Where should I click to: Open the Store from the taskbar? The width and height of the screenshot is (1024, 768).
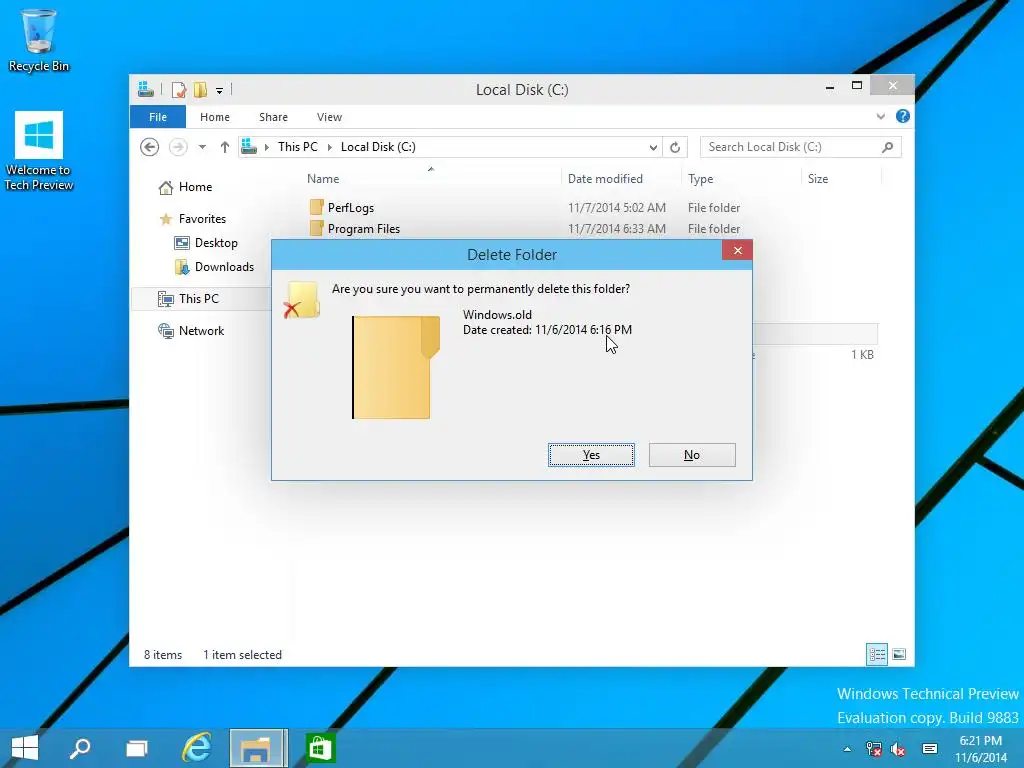[320, 748]
